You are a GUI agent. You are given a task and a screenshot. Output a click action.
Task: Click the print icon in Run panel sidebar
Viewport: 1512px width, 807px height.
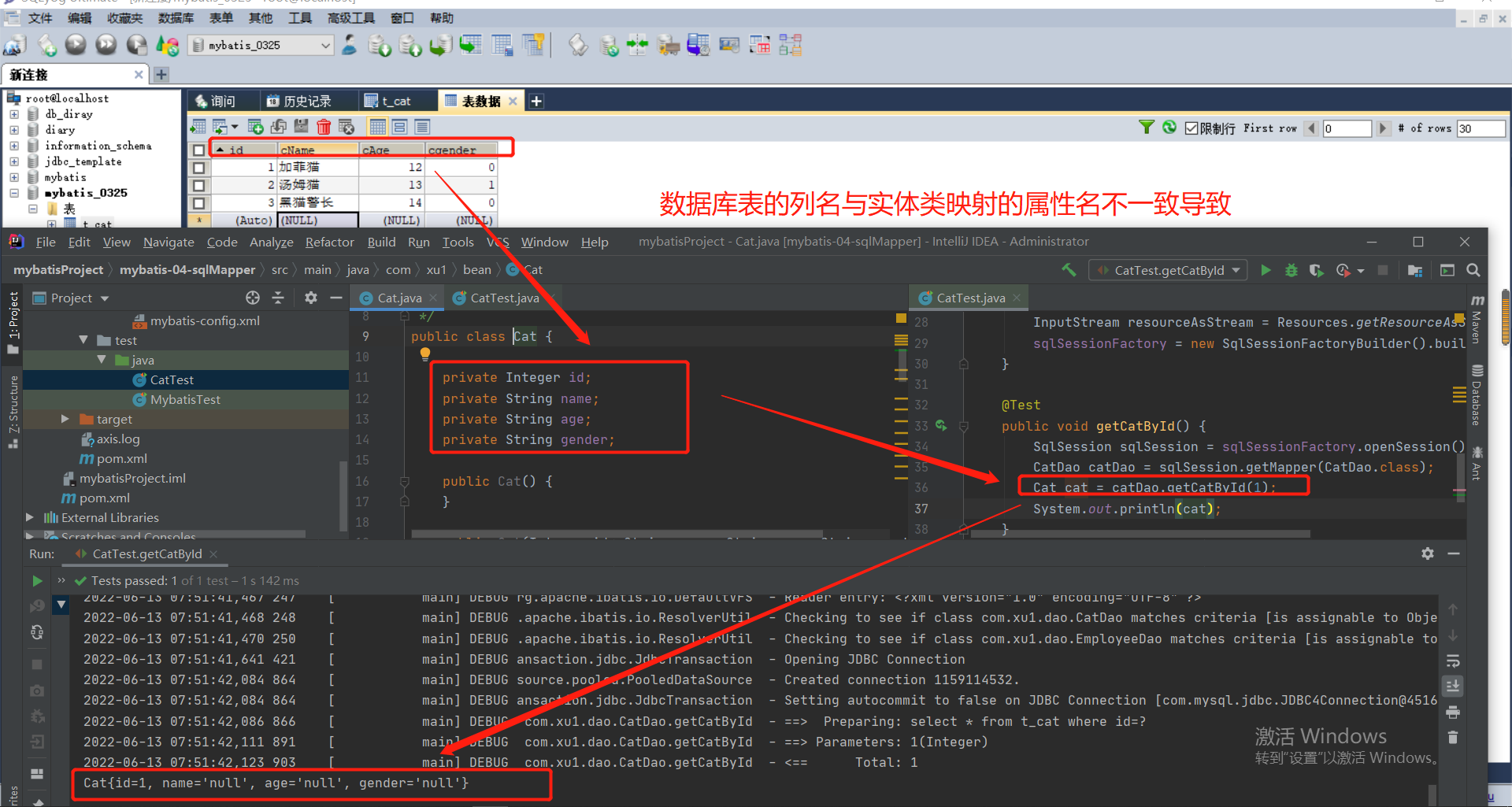[1453, 713]
